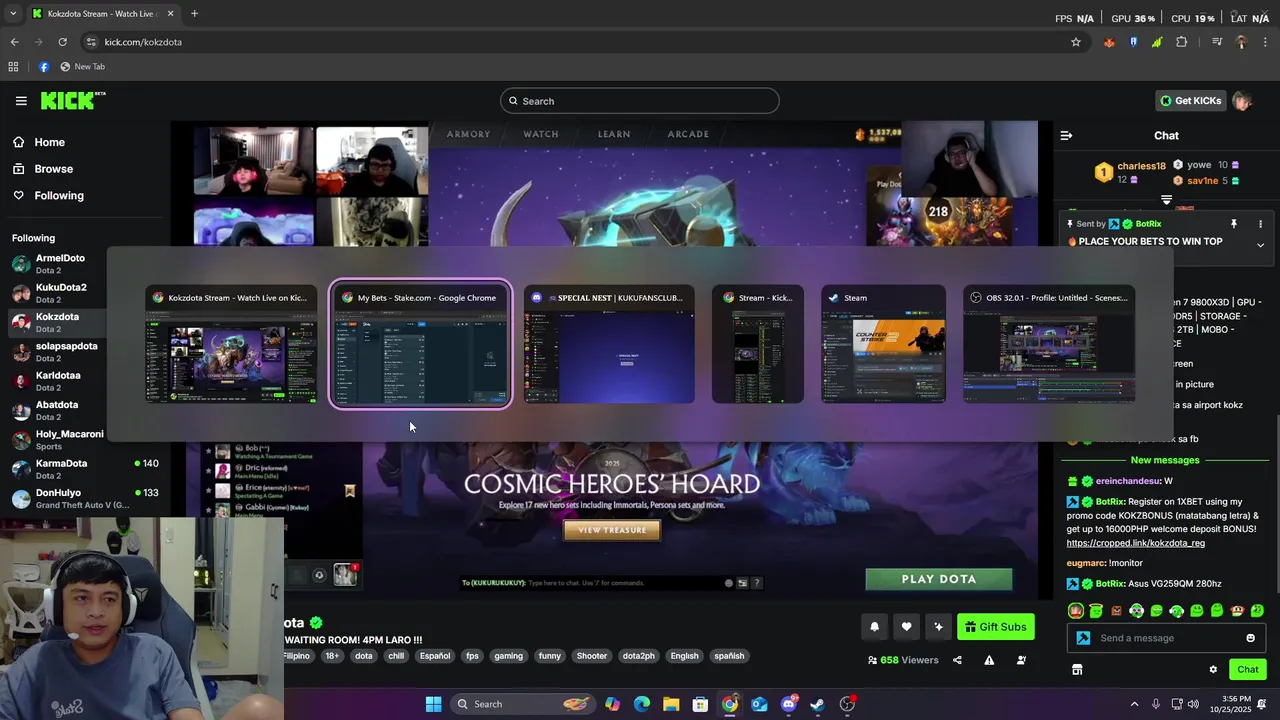Open KarmaDota channel in Following list
Viewport: 1280px width, 720px height.
tap(85, 469)
